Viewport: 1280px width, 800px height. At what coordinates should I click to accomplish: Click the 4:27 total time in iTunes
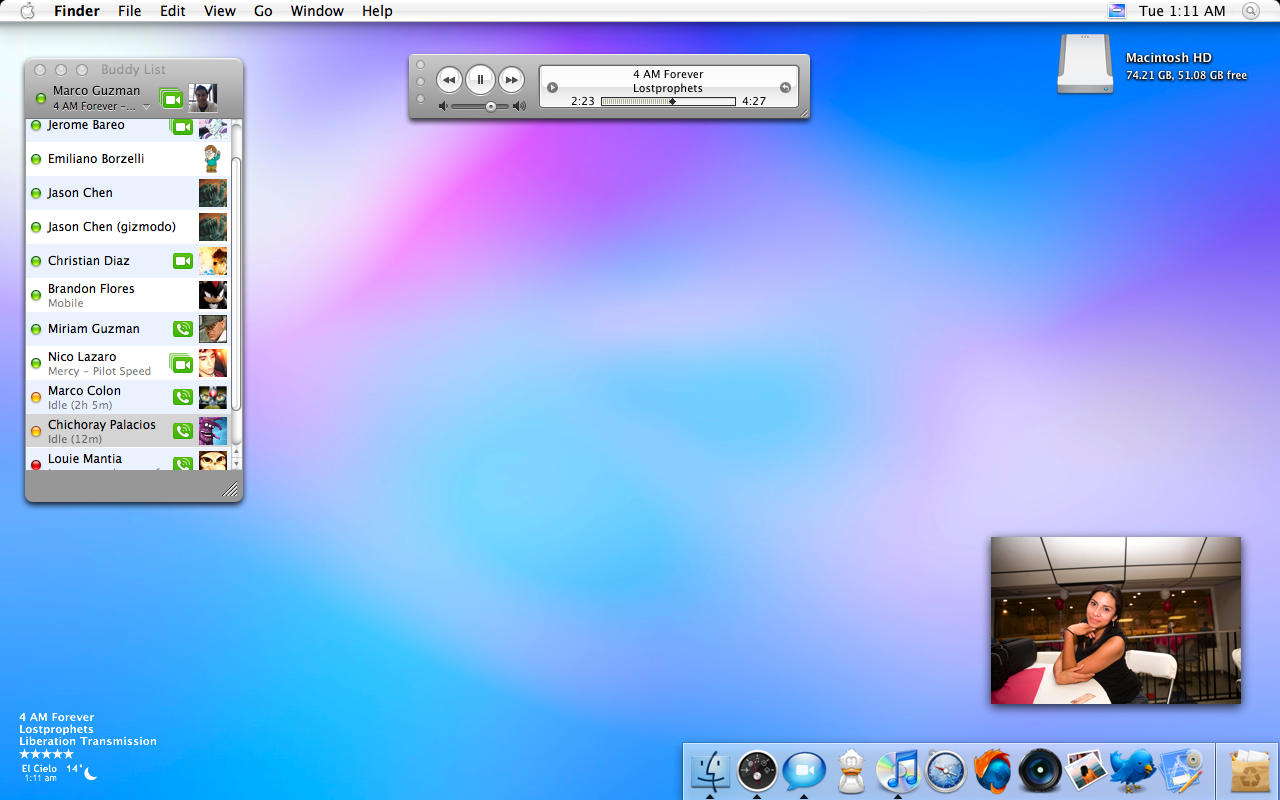pos(754,101)
